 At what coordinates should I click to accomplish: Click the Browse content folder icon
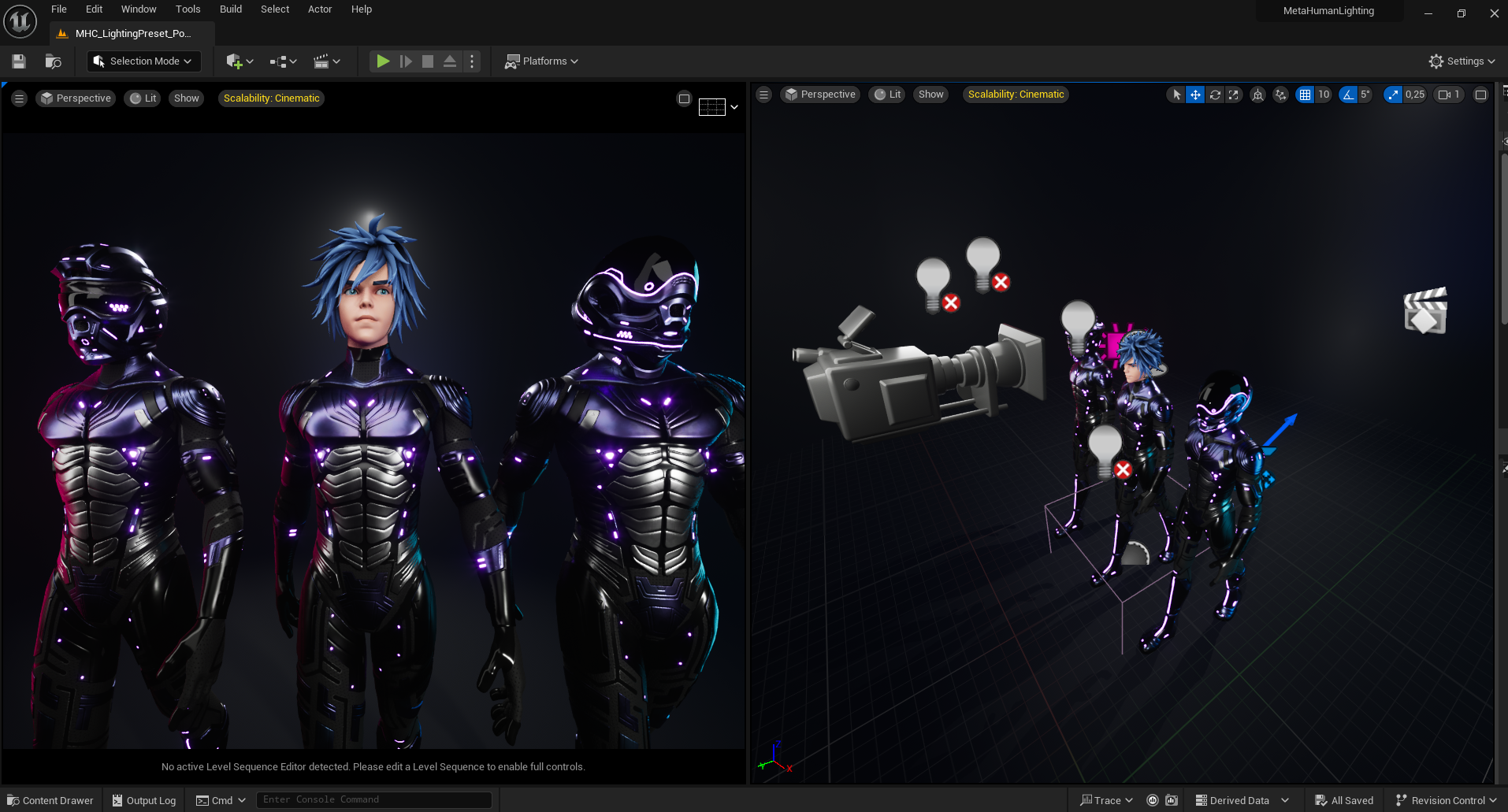tap(53, 61)
